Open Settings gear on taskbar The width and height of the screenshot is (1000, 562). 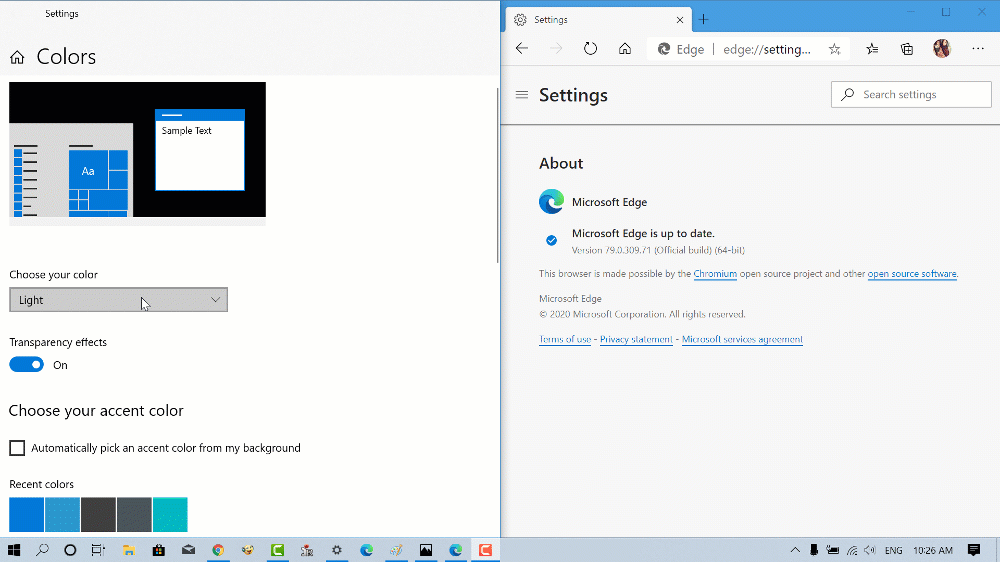[x=337, y=550]
